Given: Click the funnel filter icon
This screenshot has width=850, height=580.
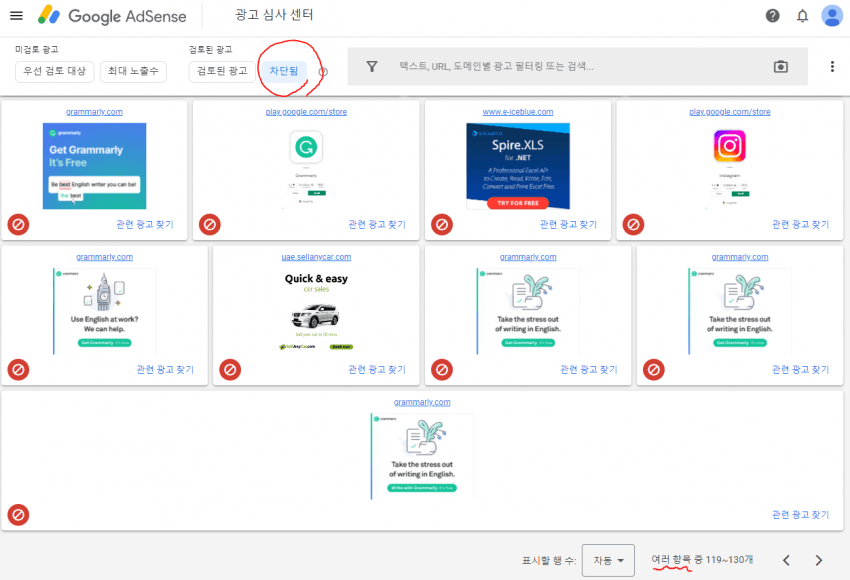Looking at the screenshot, I should [372, 67].
